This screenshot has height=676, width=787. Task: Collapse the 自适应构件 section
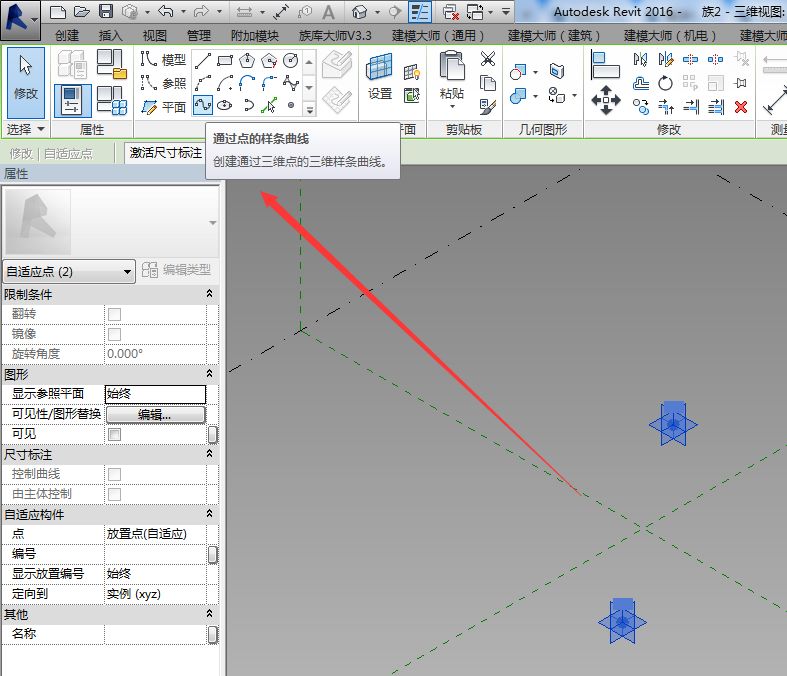(209, 514)
